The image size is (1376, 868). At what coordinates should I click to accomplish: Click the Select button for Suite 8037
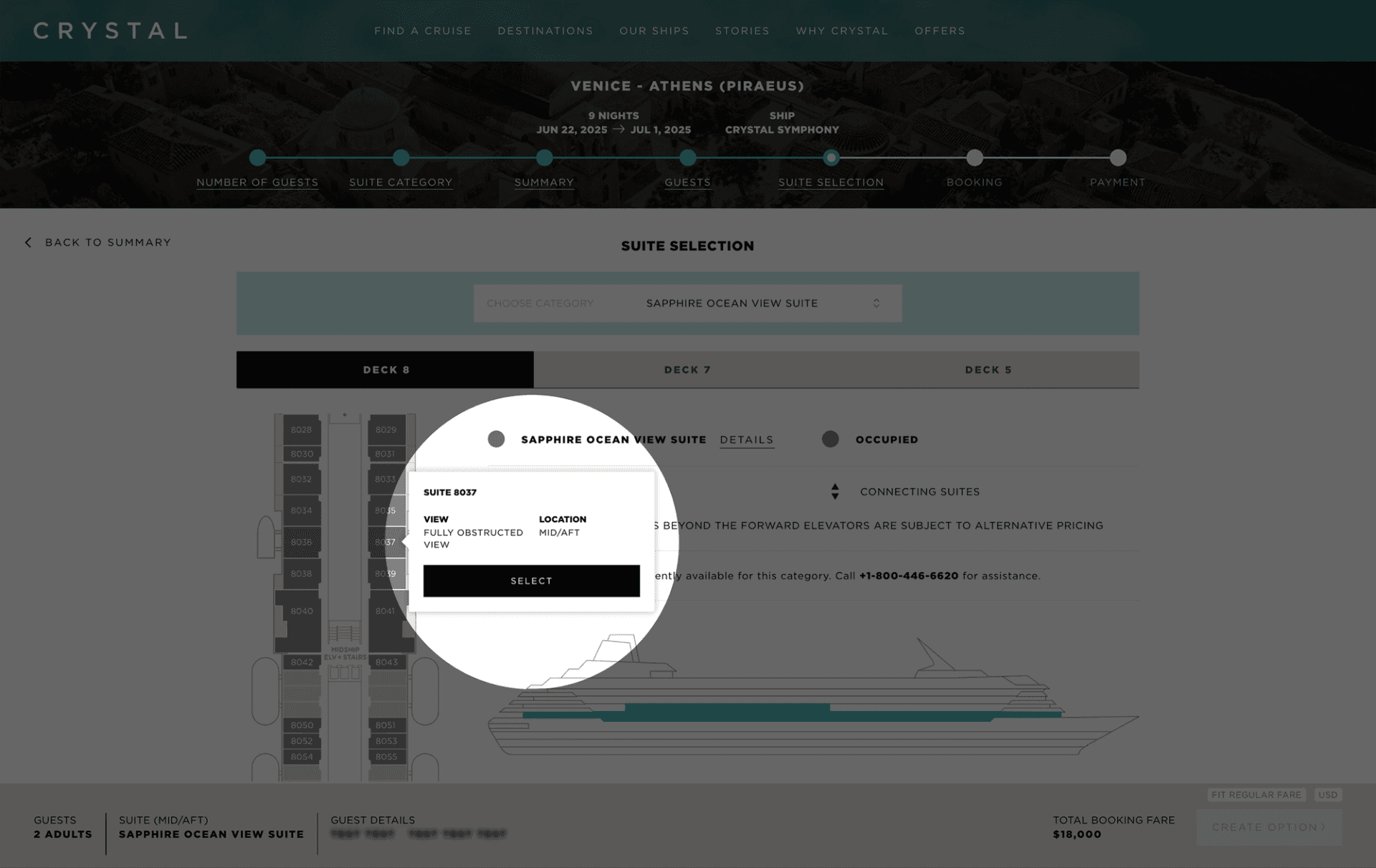[531, 581]
